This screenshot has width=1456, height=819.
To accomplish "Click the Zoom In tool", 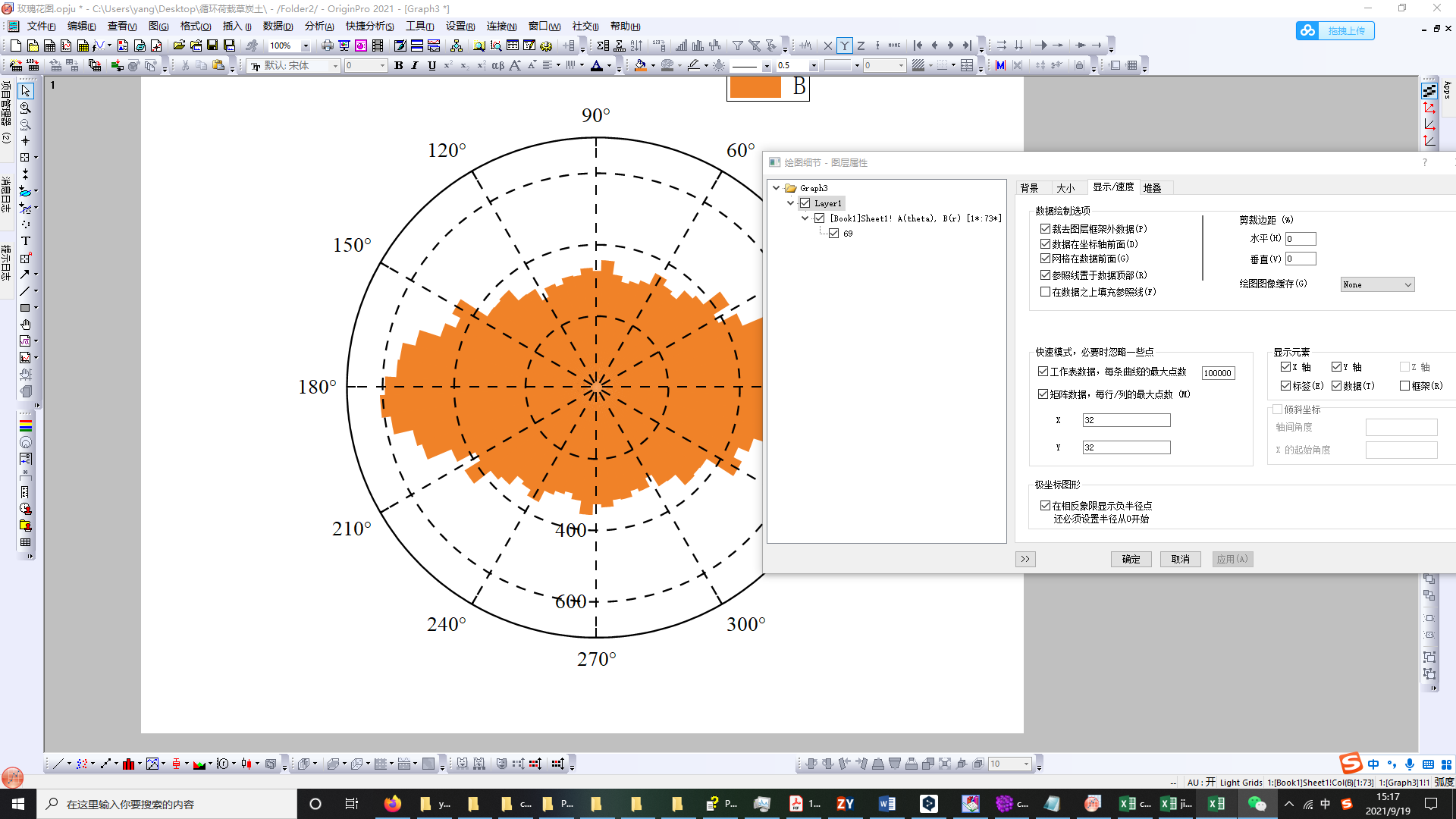I will (25, 108).
